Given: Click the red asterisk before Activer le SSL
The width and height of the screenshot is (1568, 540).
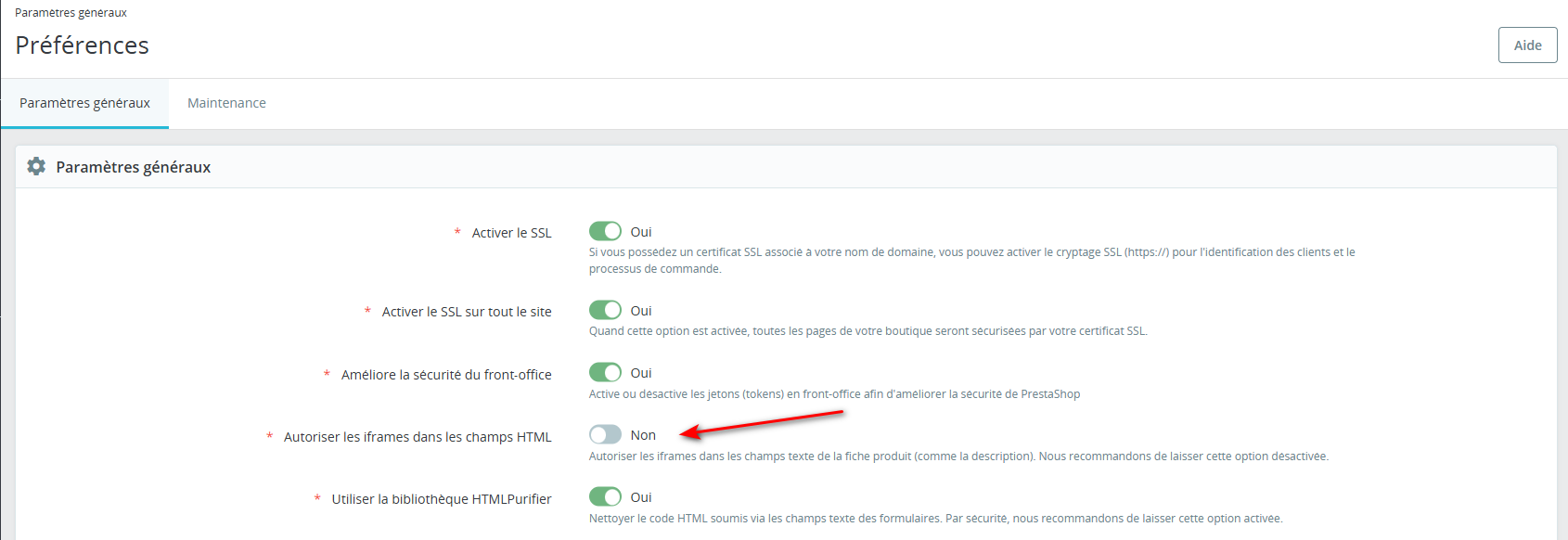Looking at the screenshot, I should (457, 232).
